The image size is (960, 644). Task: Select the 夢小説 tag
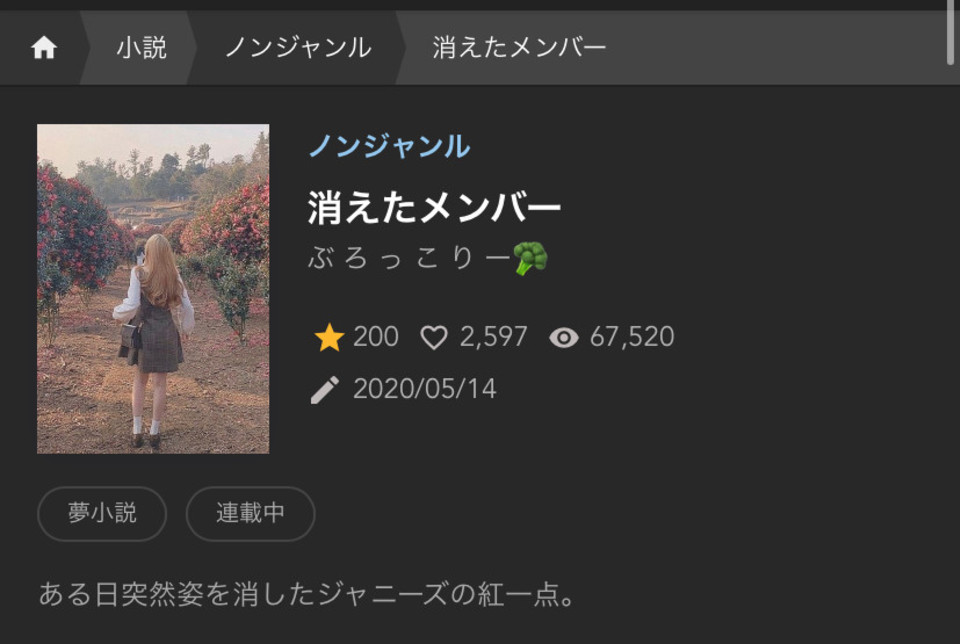(x=102, y=514)
